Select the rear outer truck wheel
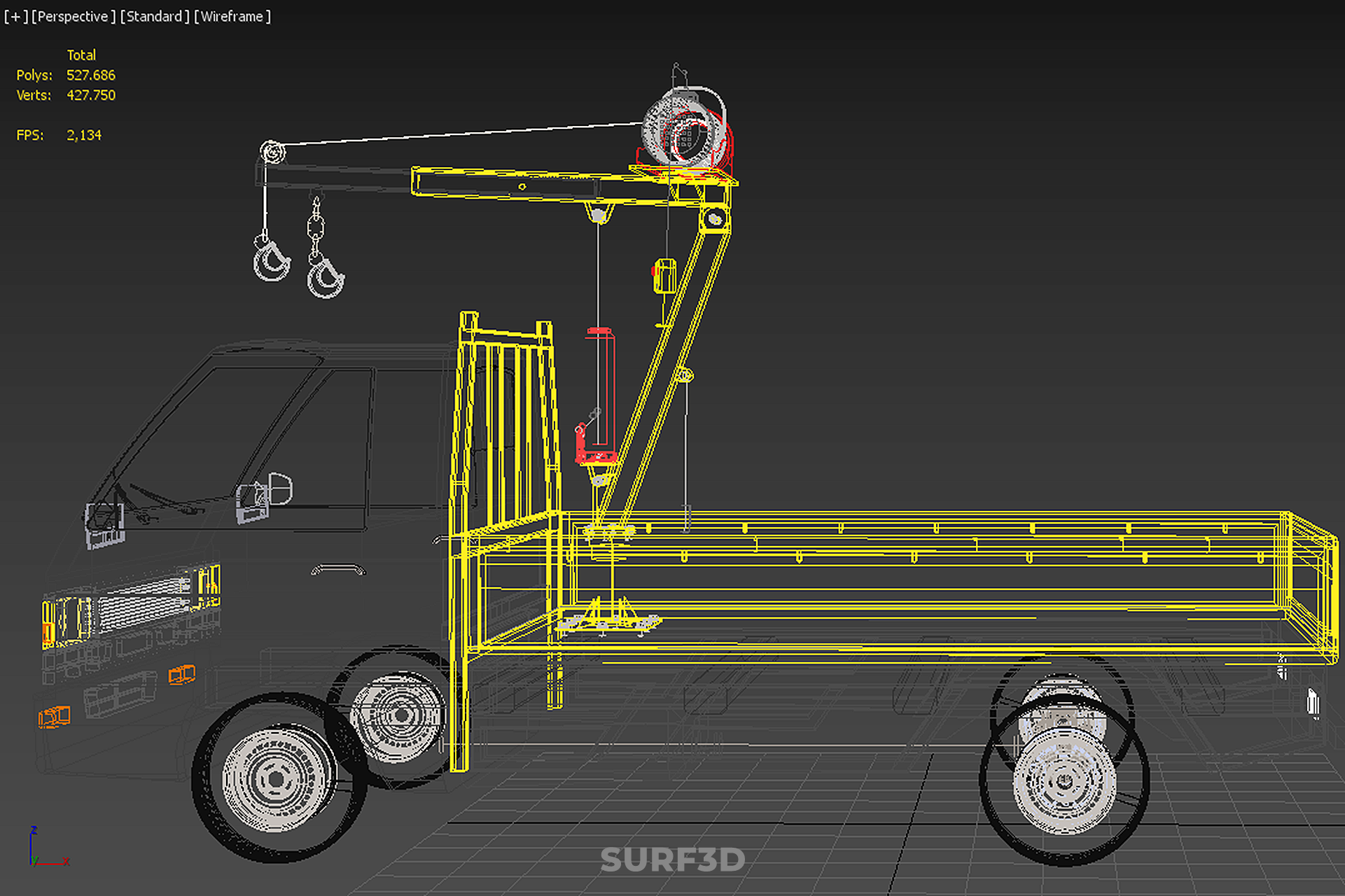This screenshot has width=1345, height=896. pyautogui.click(x=1064, y=780)
